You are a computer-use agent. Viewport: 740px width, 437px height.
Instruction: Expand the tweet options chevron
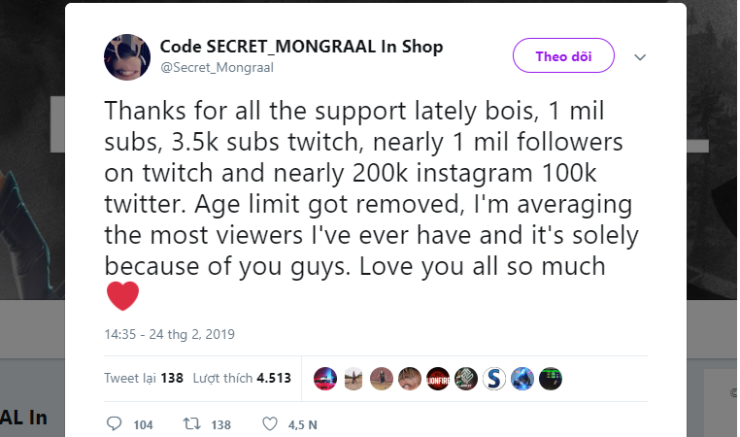click(640, 57)
